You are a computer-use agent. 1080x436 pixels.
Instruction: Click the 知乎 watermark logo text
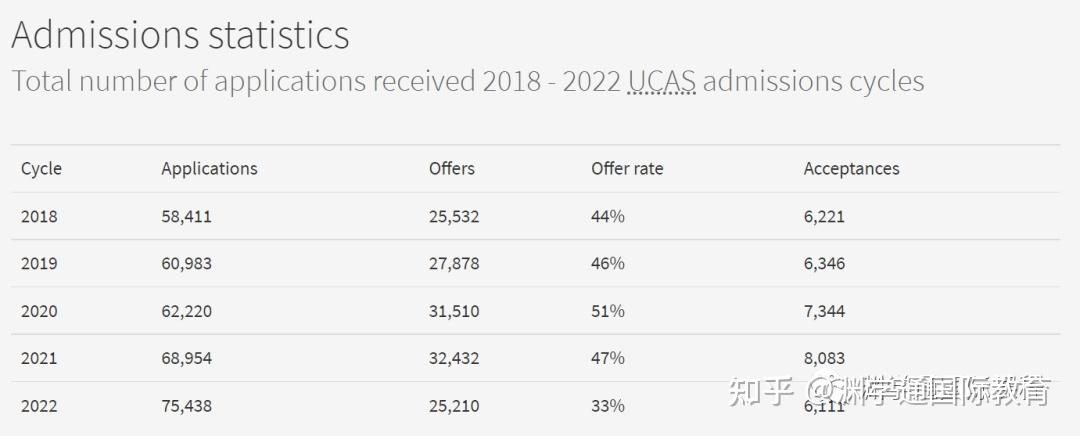(x=762, y=391)
